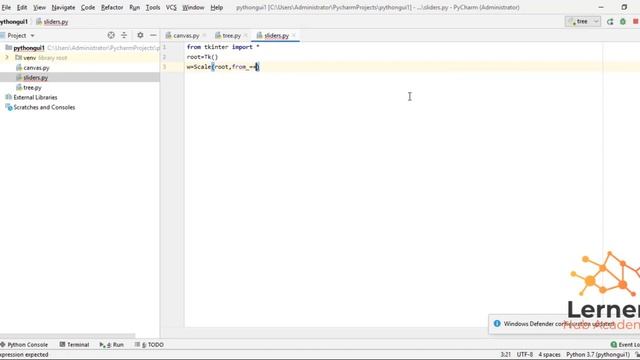
Task: Hide the Project tool window
Action: (x=153, y=36)
